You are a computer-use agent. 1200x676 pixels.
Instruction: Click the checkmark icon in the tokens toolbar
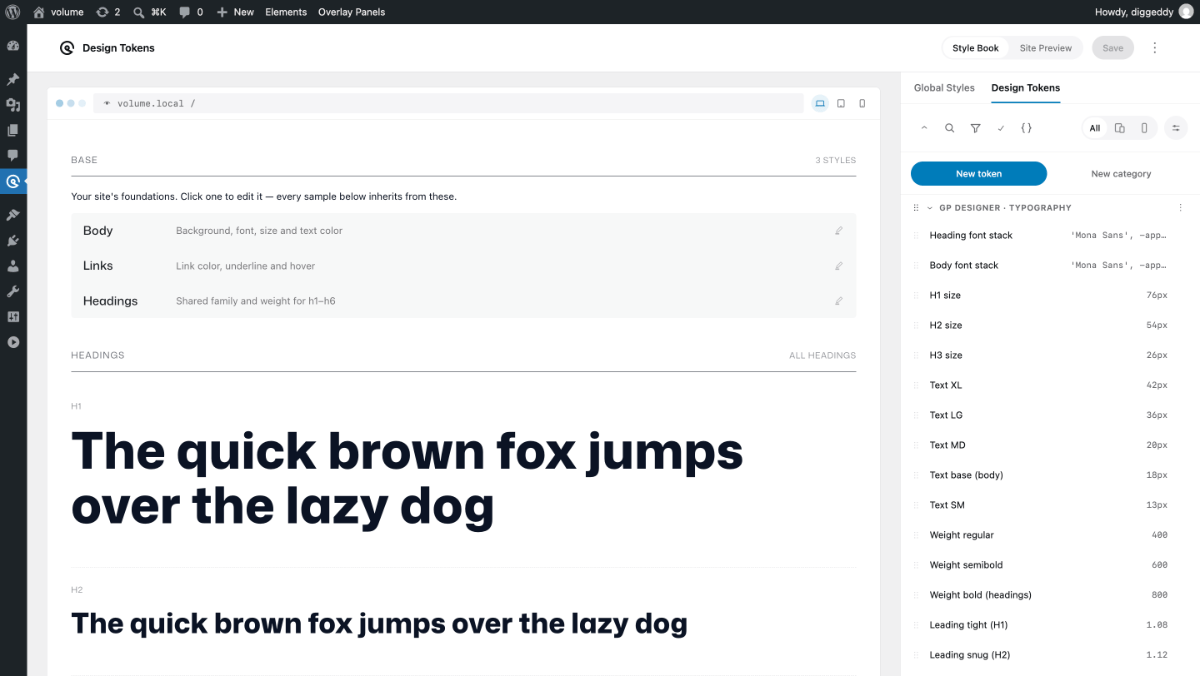pos(1001,128)
